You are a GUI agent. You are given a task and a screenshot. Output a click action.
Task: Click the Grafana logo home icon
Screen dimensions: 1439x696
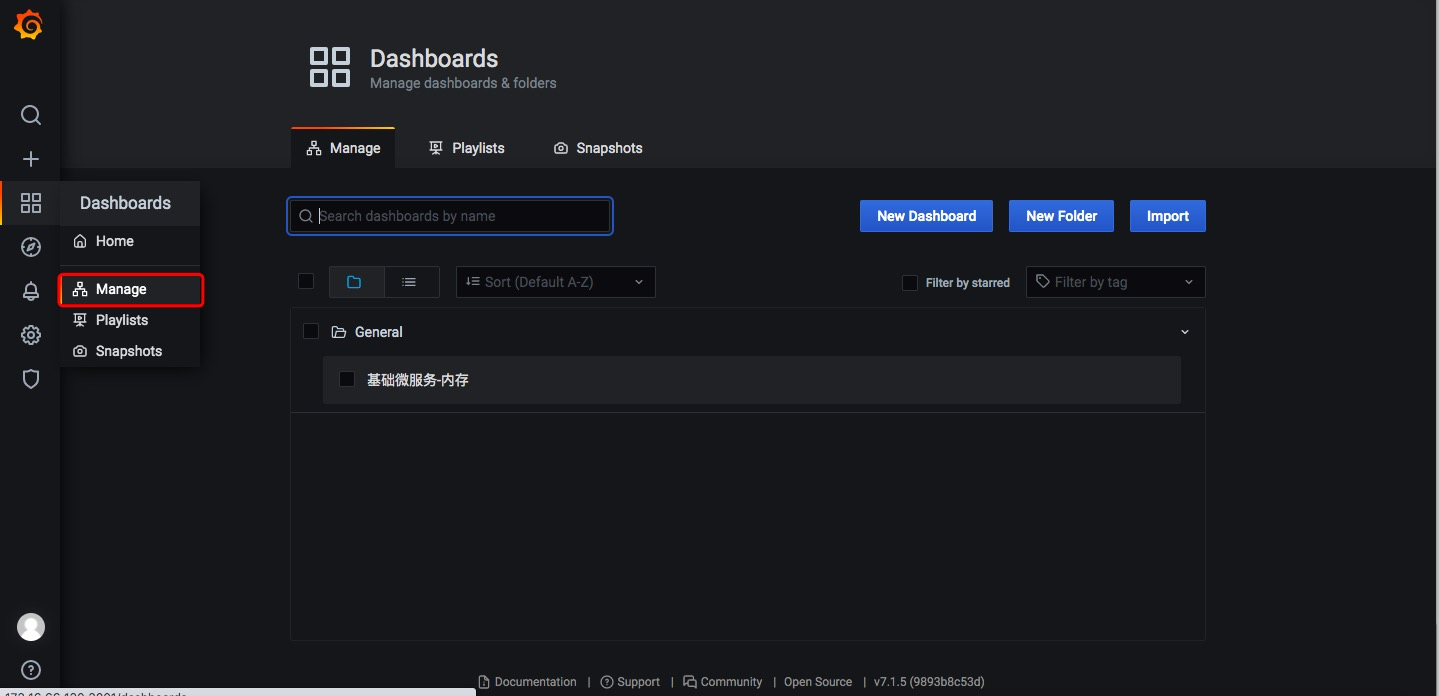(29, 26)
